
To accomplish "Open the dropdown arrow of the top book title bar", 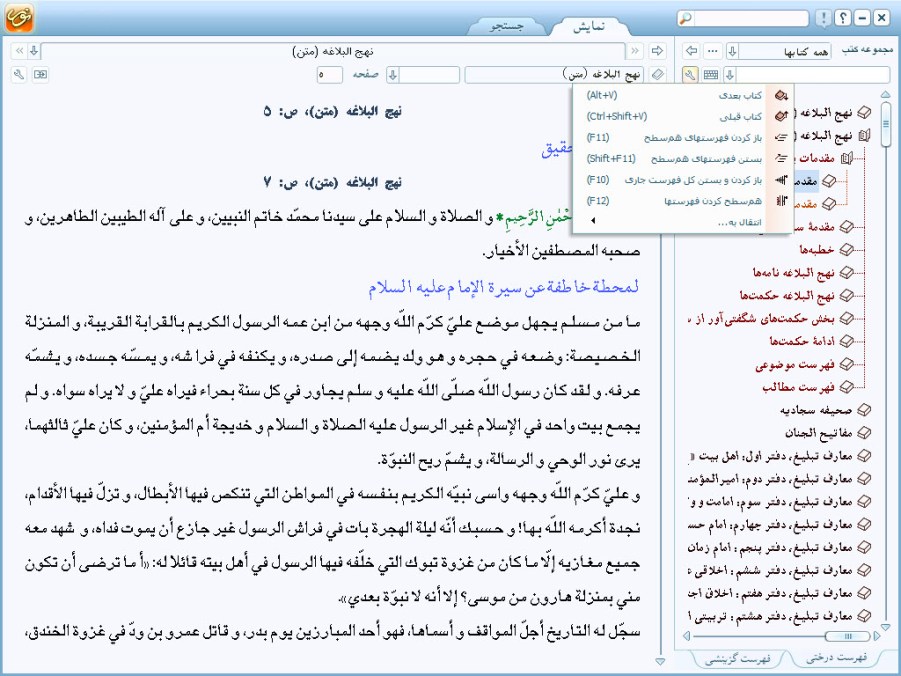I will pyautogui.click(x=34, y=51).
